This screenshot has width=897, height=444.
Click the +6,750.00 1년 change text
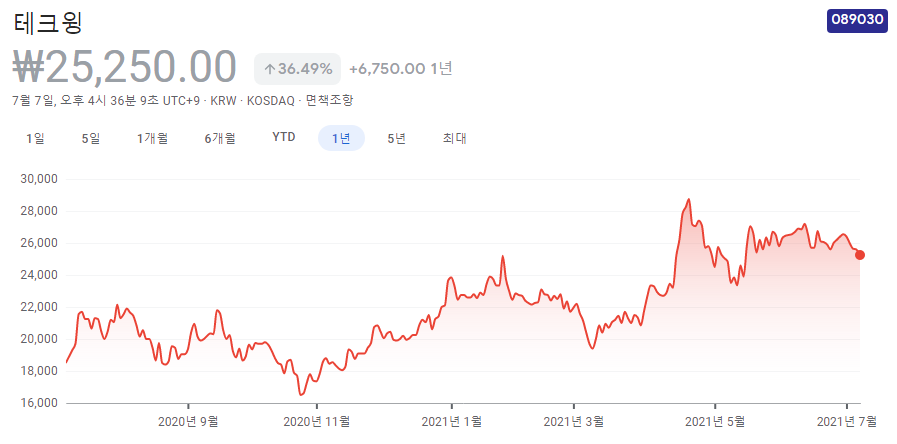(401, 69)
